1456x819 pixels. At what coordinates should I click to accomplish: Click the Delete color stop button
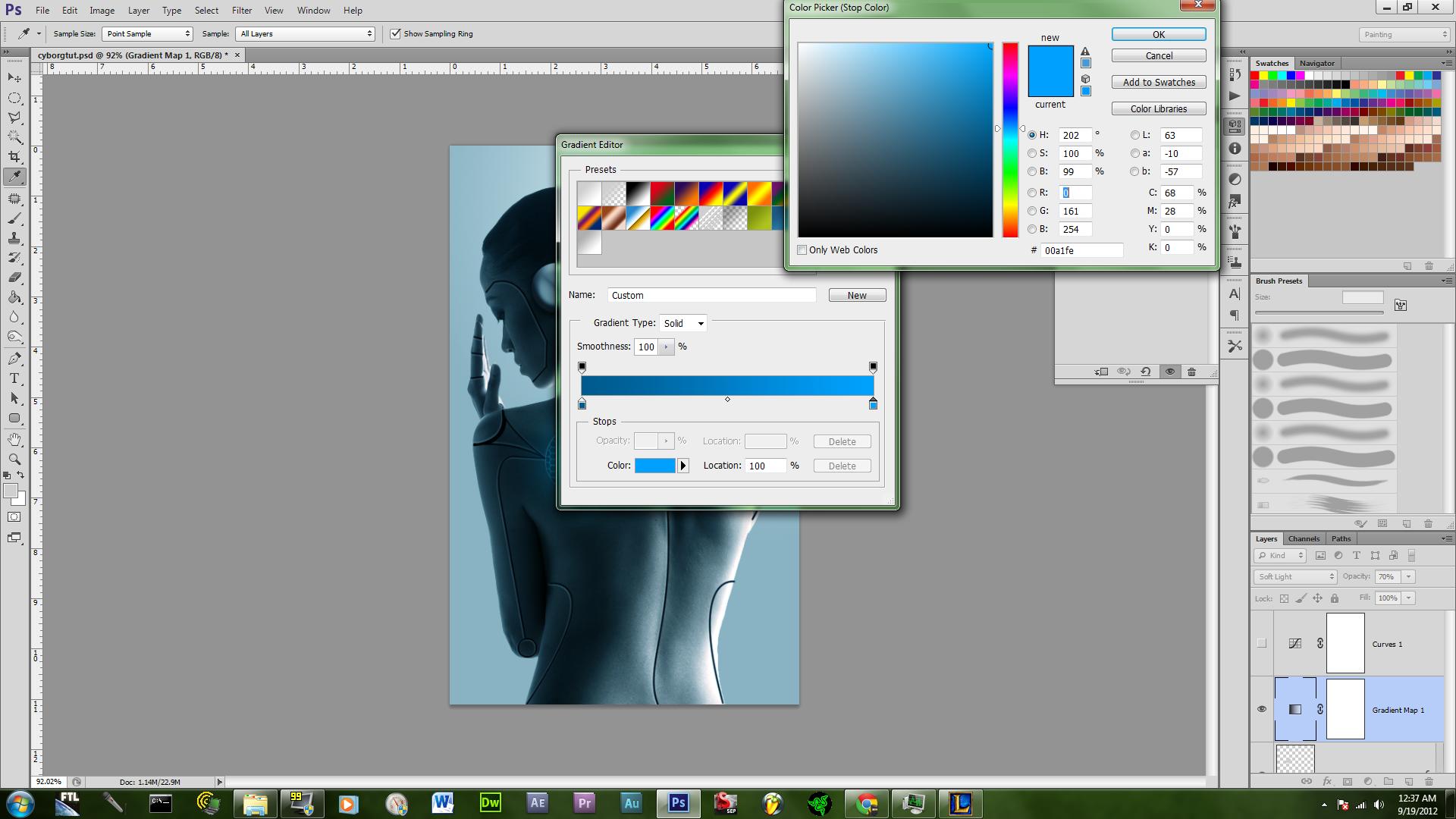(x=842, y=466)
